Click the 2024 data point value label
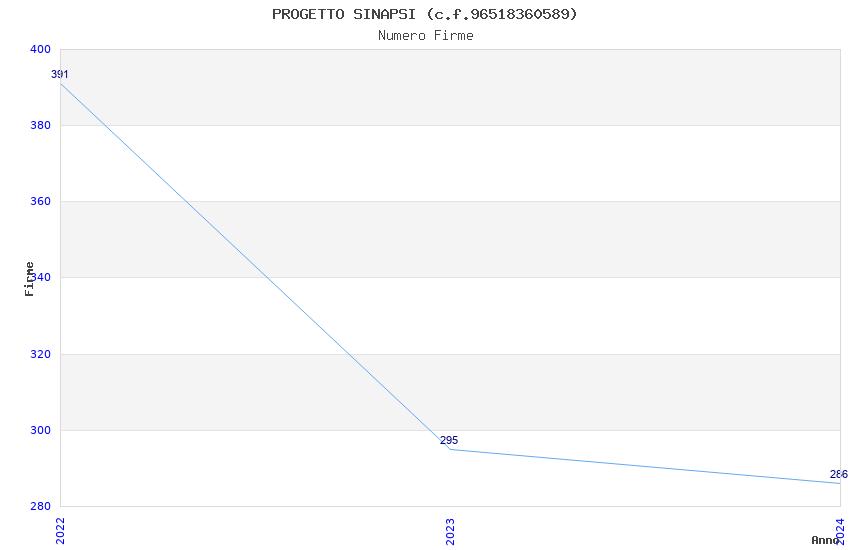 coord(838,475)
